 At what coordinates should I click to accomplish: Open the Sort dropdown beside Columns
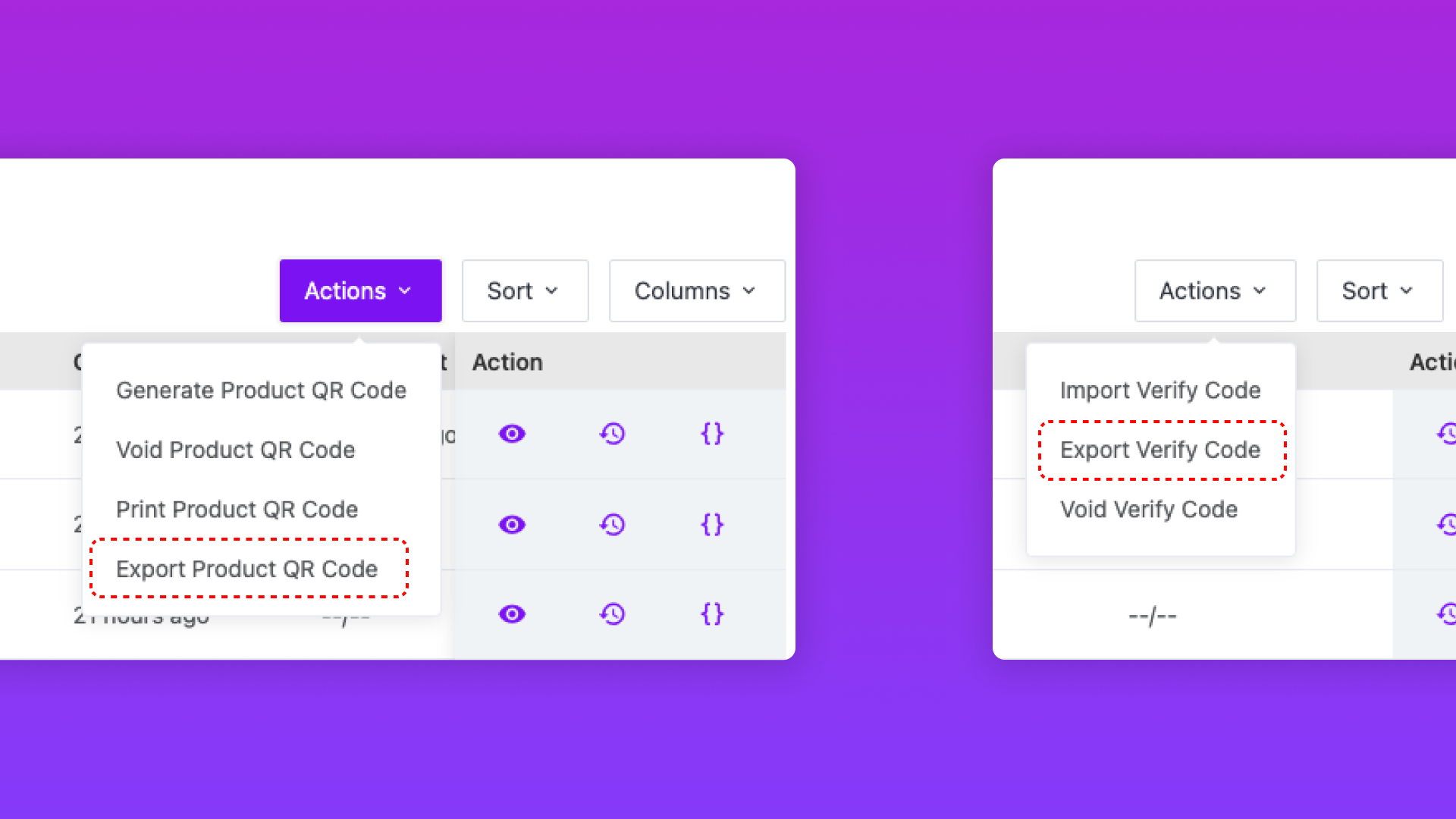coord(525,291)
